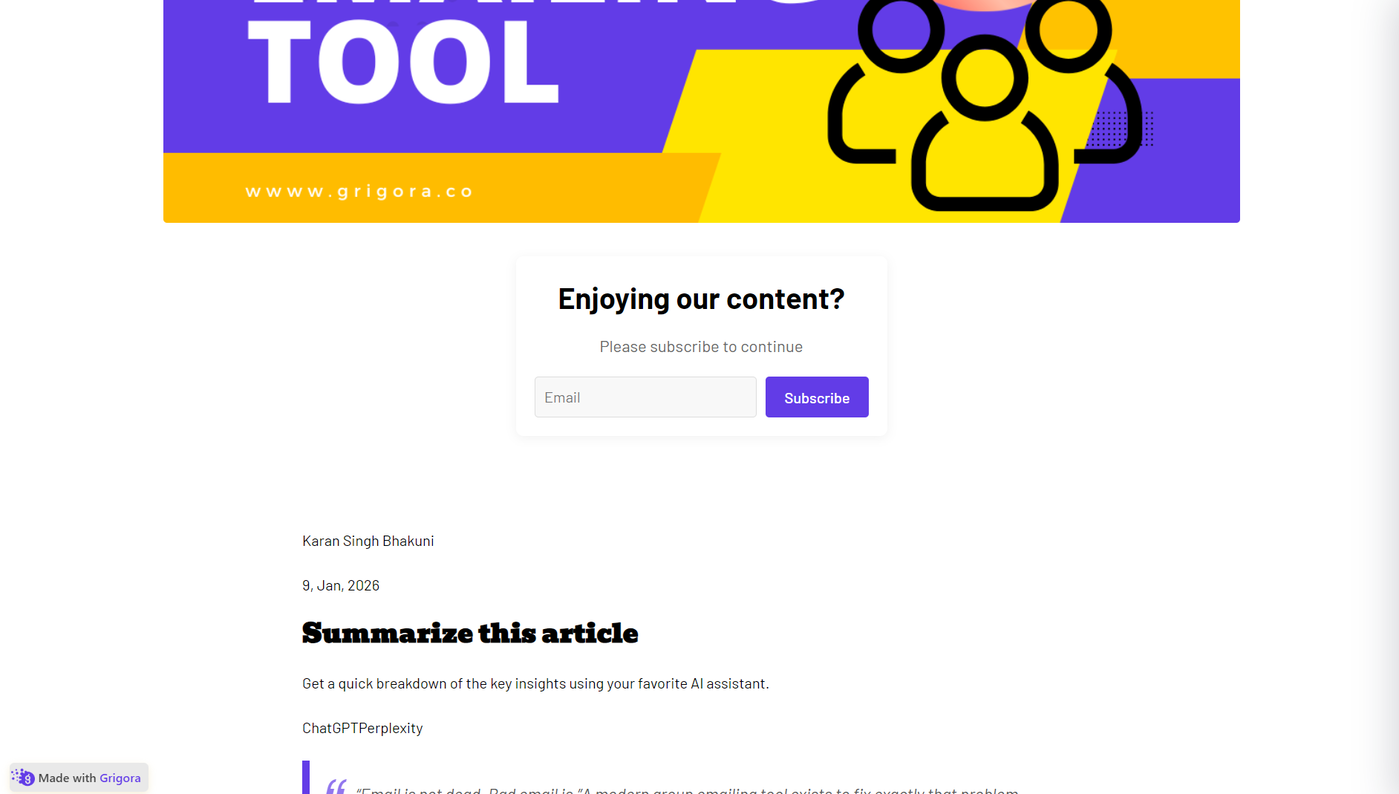Screen dimensions: 1399x794
Task: Click the large TOOL banner title
Action: pyautogui.click(x=402, y=64)
